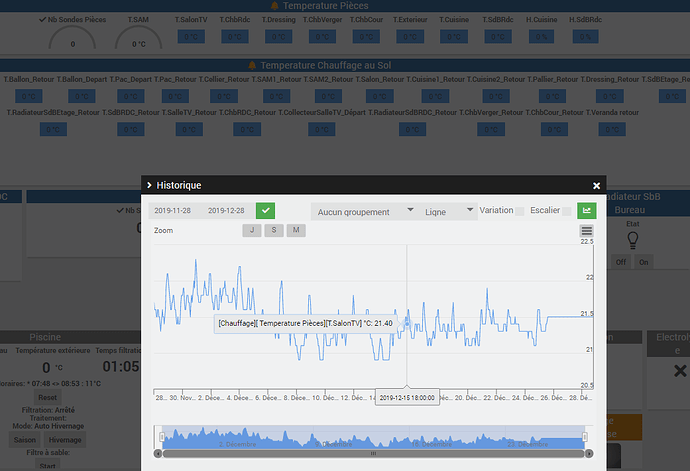Viewport: 690px width, 471px height.
Task: Click the T.Cellier_Retour value
Action: pyautogui.click(x=224, y=96)
